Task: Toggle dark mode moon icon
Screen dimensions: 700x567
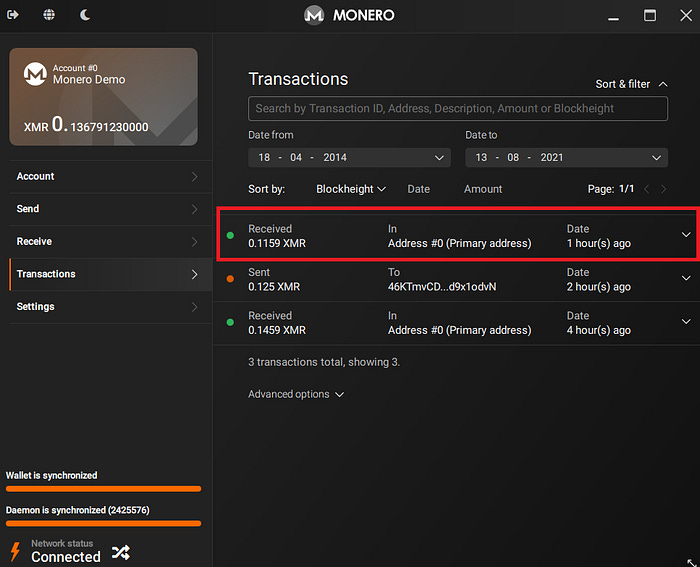Action: (85, 15)
